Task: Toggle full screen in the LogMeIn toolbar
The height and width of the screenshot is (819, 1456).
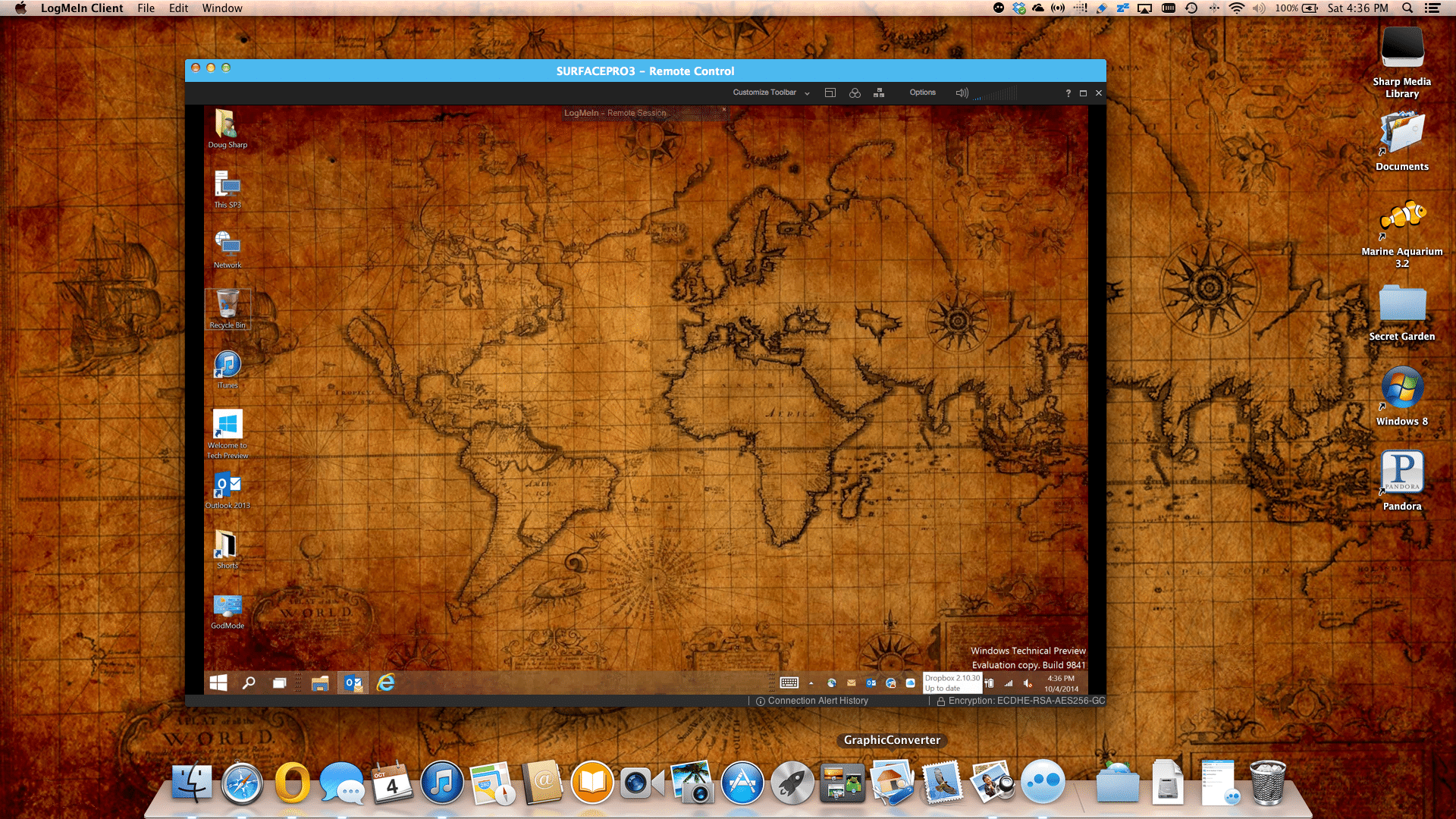Action: tap(1084, 93)
